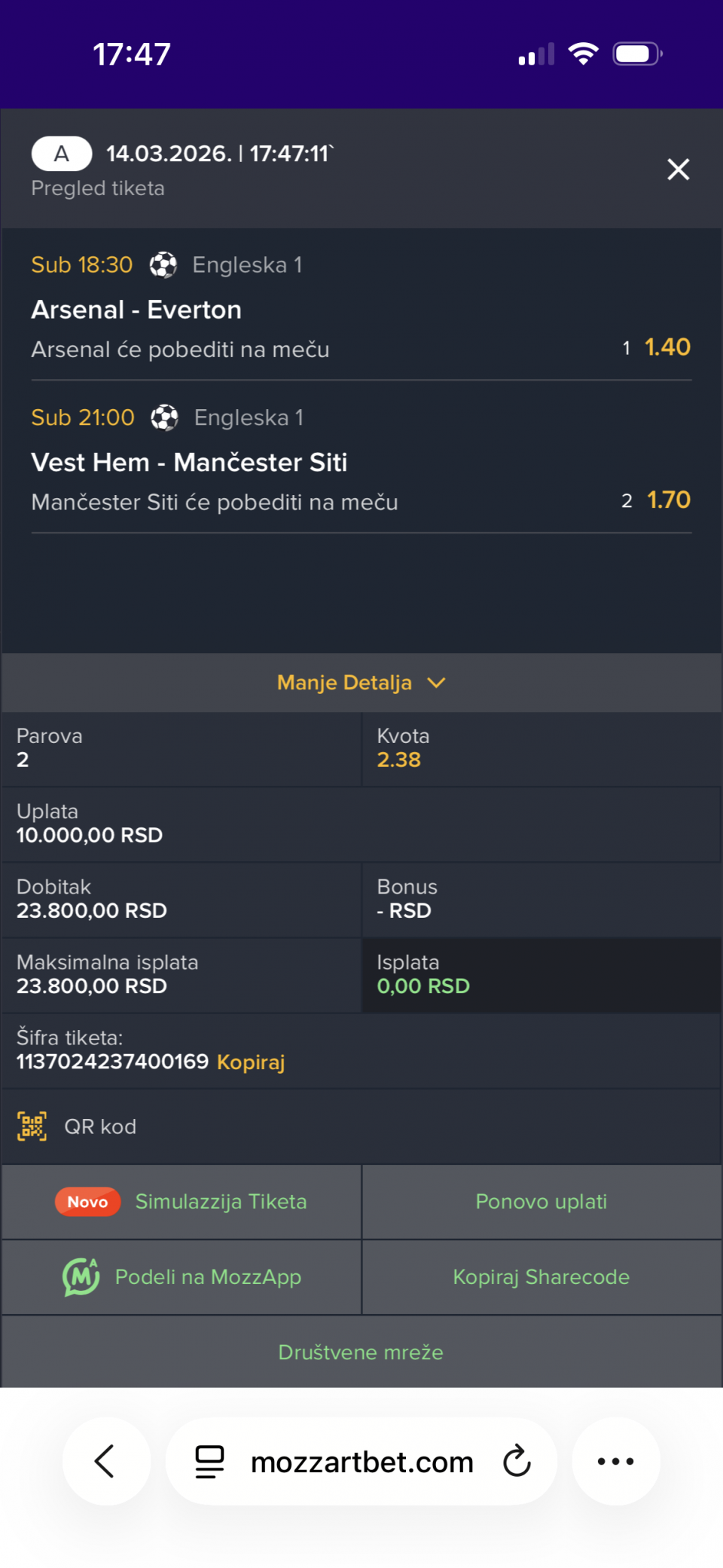Tap Kopiraj Sharecode
The height and width of the screenshot is (1568, 723).
pyautogui.click(x=541, y=1277)
